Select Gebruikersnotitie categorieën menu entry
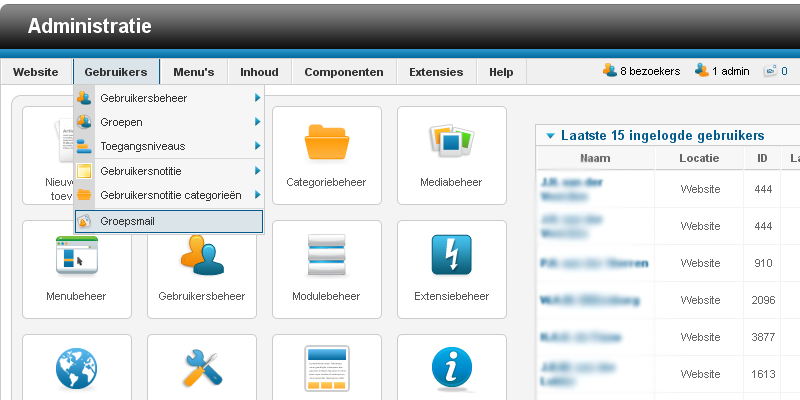This screenshot has width=800, height=400. [x=169, y=195]
